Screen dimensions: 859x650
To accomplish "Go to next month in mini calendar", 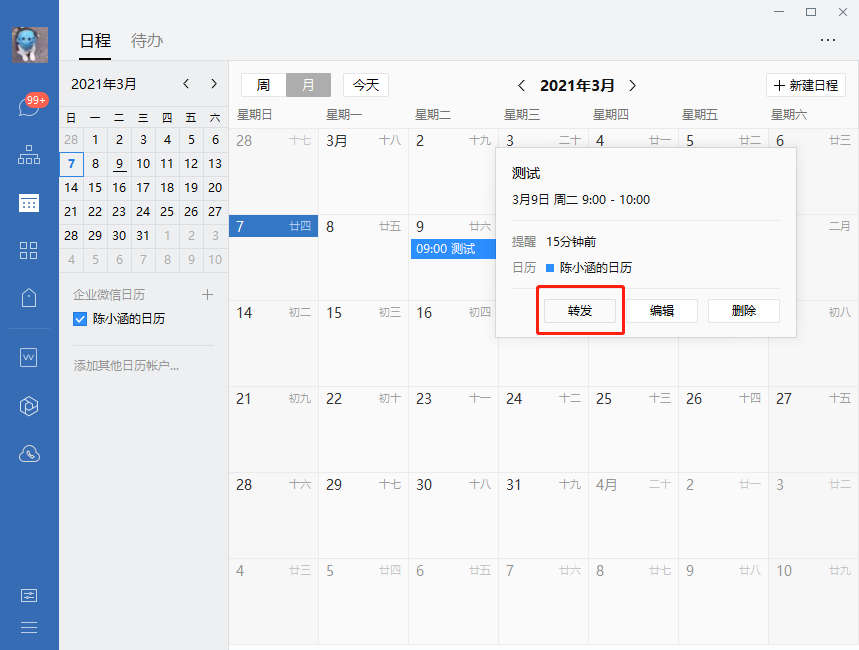I will pos(213,84).
